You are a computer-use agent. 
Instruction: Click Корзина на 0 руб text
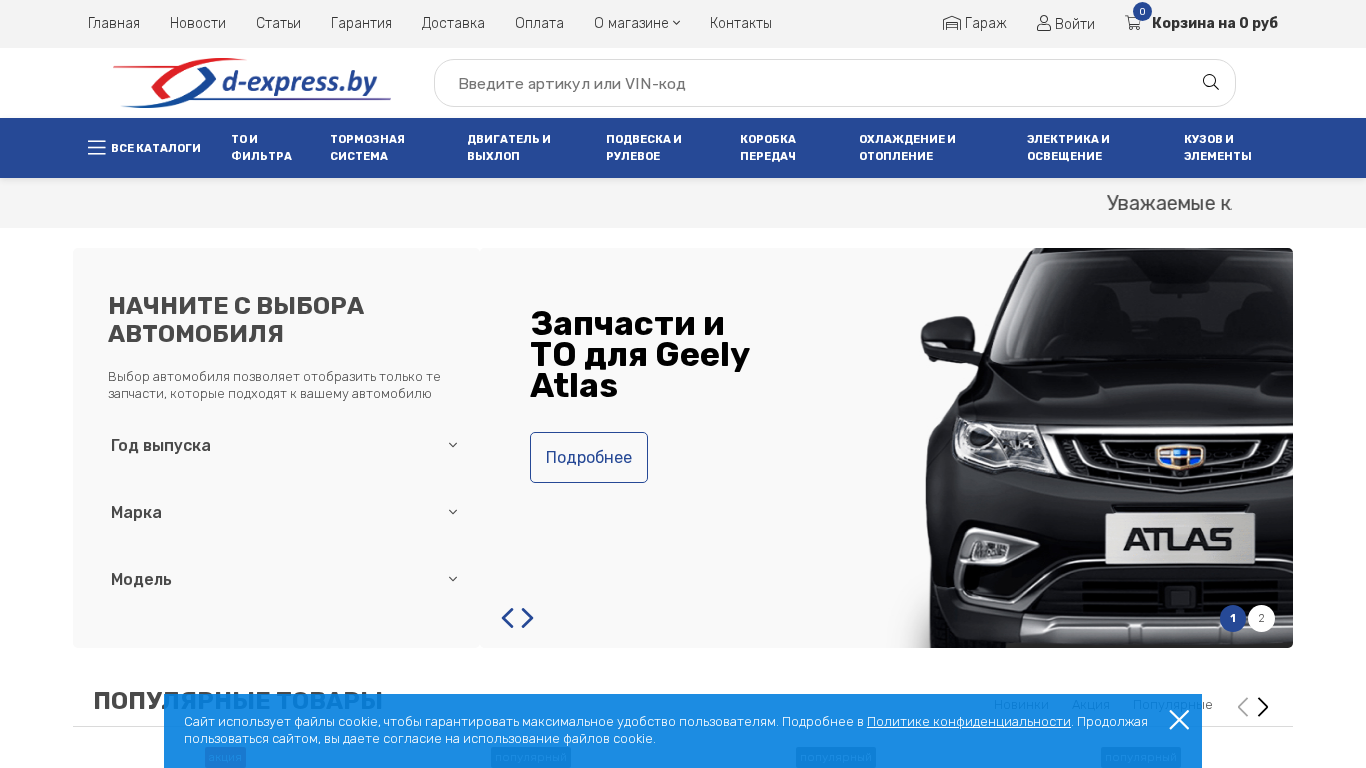1215,23
